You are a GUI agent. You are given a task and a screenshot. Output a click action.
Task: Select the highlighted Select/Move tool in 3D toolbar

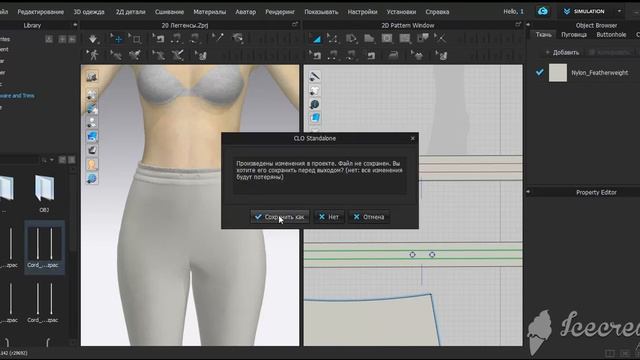coord(118,39)
